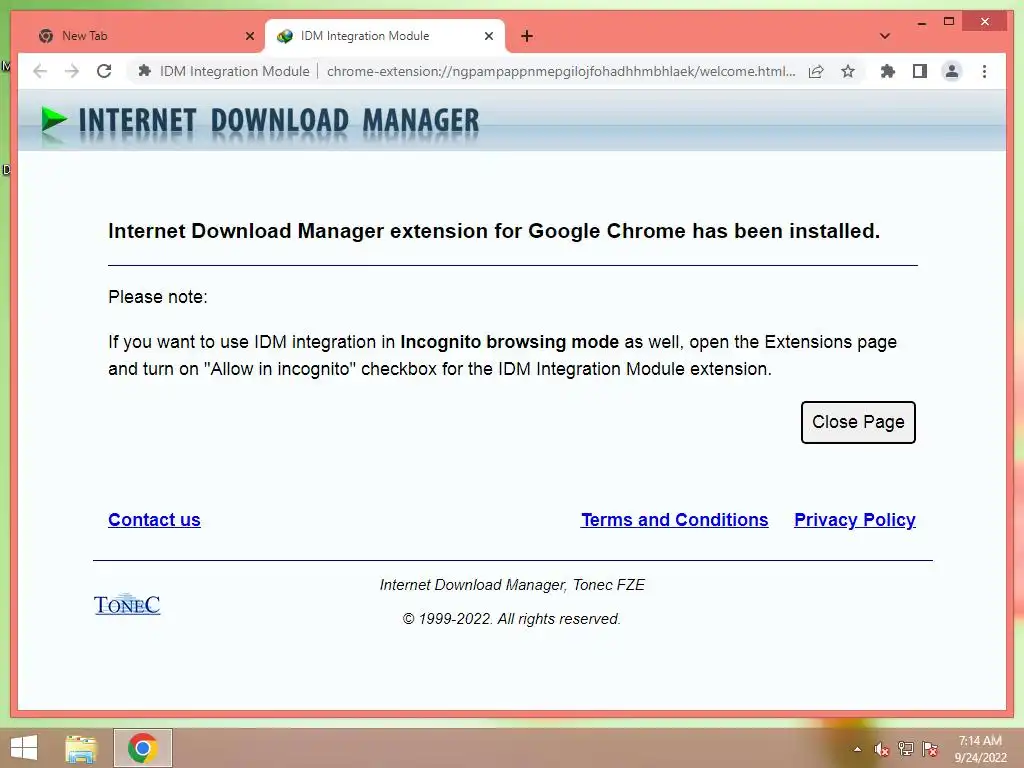This screenshot has height=768, width=1024.
Task: Click the Chrome icon in the taskbar
Action: pos(142,748)
